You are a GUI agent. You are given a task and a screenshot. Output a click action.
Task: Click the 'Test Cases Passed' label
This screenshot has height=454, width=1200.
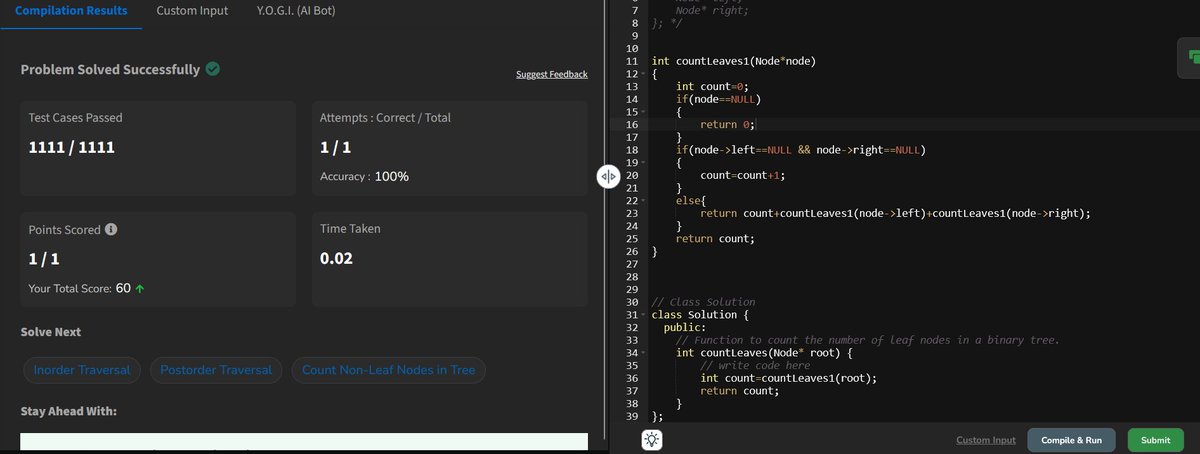[x=76, y=117]
